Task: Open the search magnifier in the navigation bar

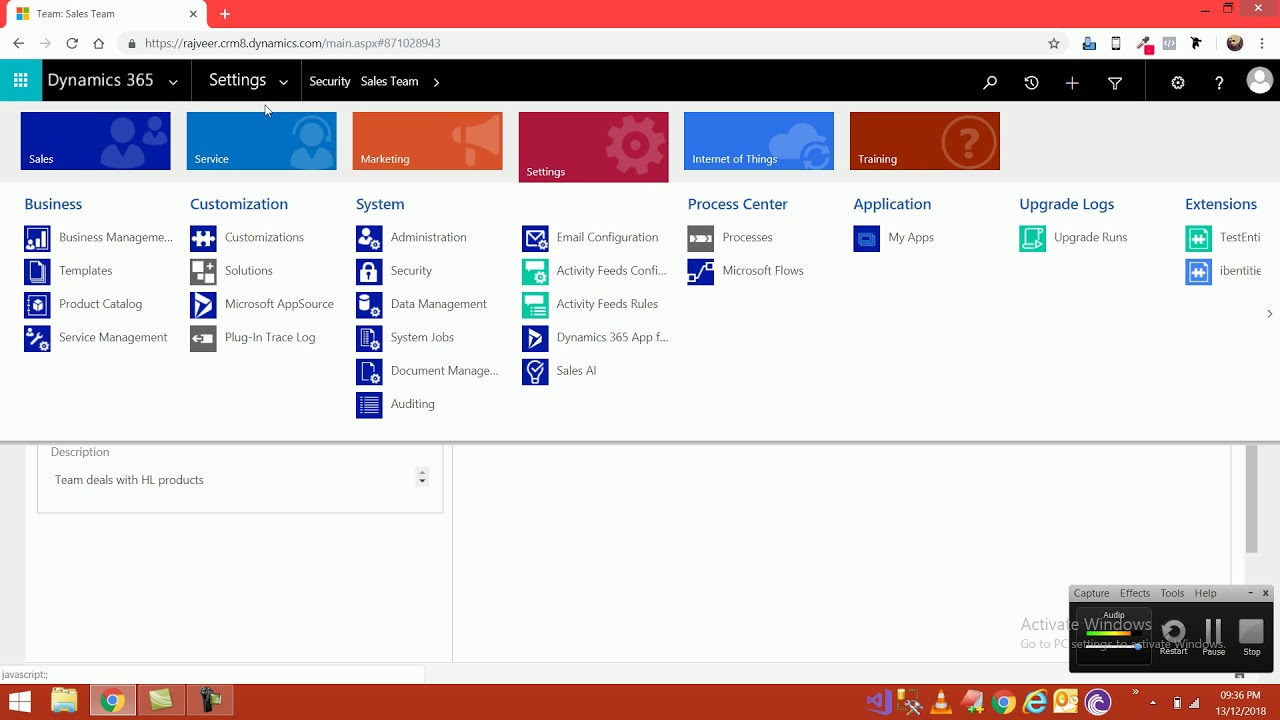Action: [x=990, y=83]
